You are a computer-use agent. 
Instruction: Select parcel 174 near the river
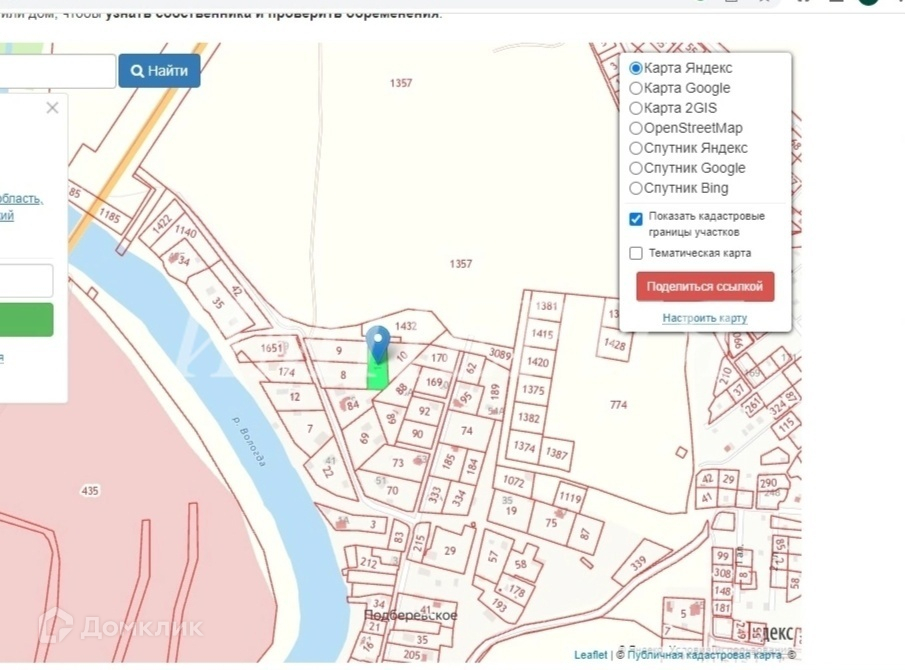click(x=286, y=372)
